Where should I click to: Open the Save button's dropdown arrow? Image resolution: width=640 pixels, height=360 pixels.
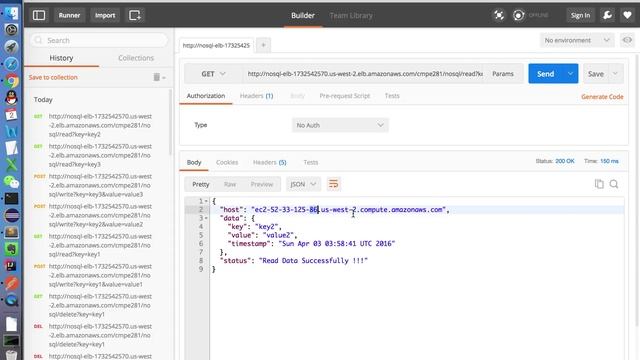pos(616,74)
